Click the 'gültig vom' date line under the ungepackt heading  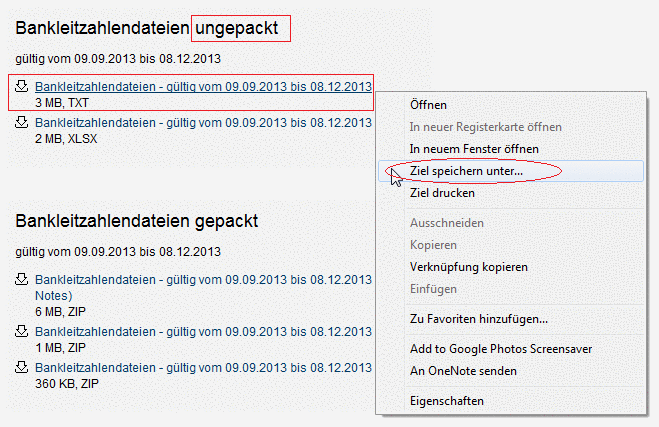(118, 59)
